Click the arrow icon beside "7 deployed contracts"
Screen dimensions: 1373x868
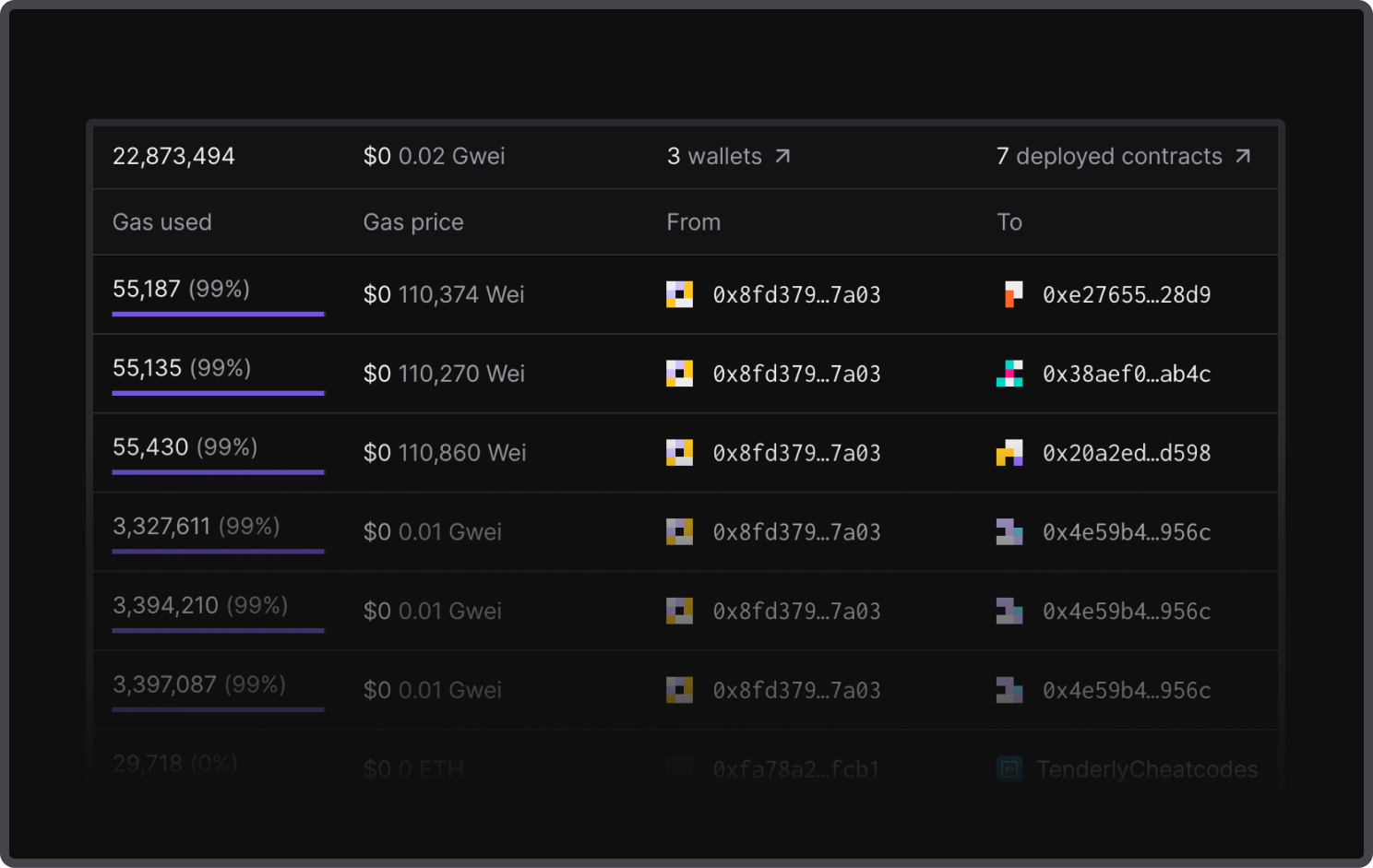click(x=1243, y=156)
